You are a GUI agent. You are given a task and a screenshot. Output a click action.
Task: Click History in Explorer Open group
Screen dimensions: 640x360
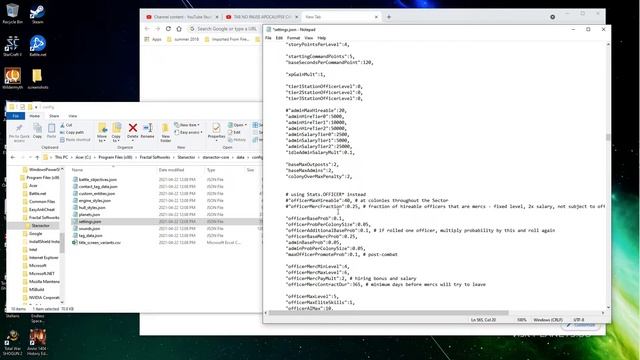pos(237,140)
